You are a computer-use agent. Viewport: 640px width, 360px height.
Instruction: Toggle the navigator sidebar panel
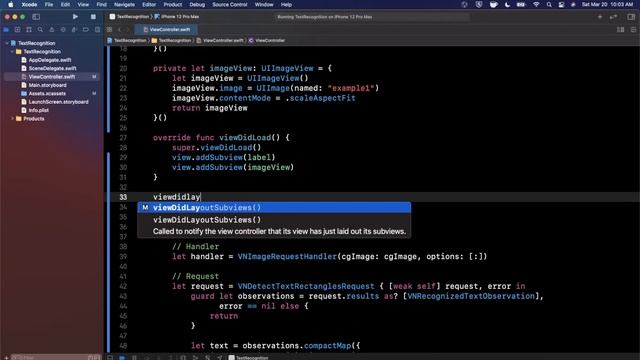click(36, 17)
